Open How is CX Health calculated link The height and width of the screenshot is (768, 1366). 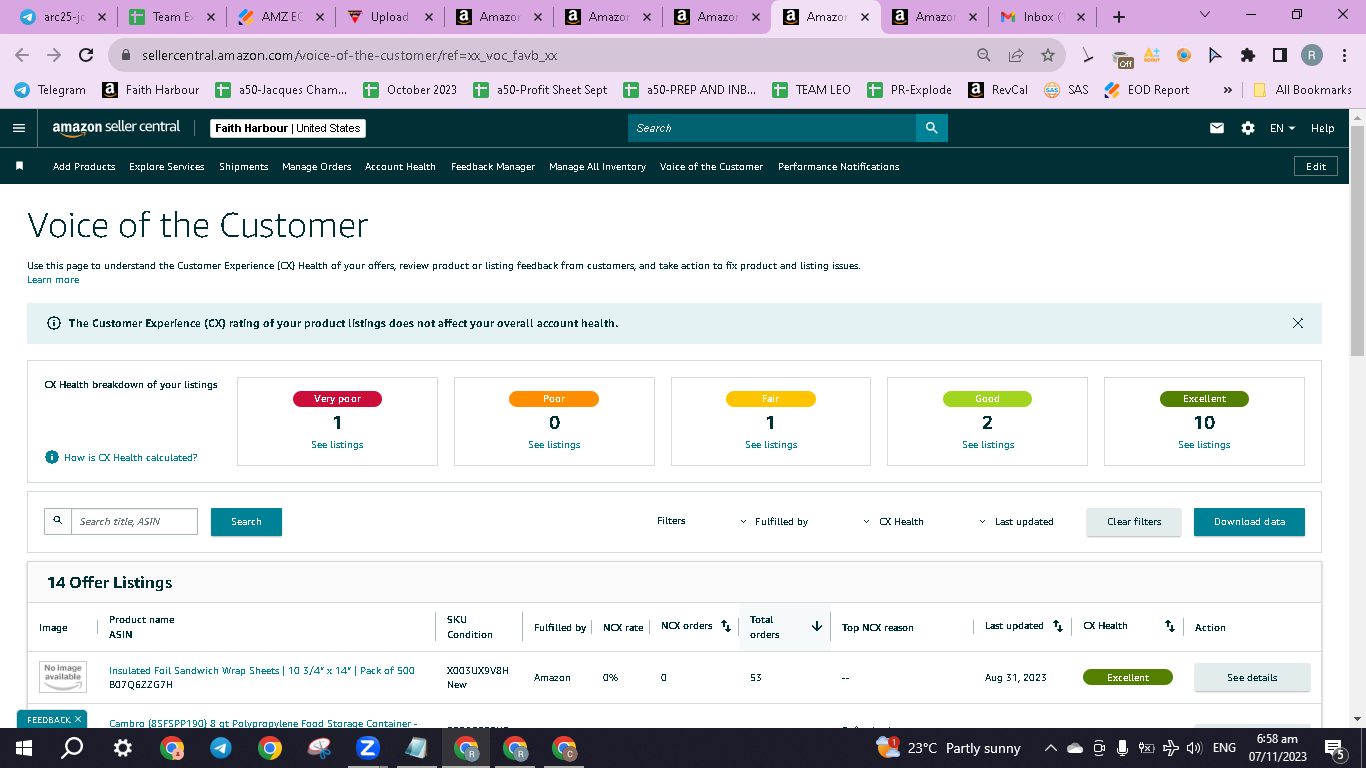[131, 457]
